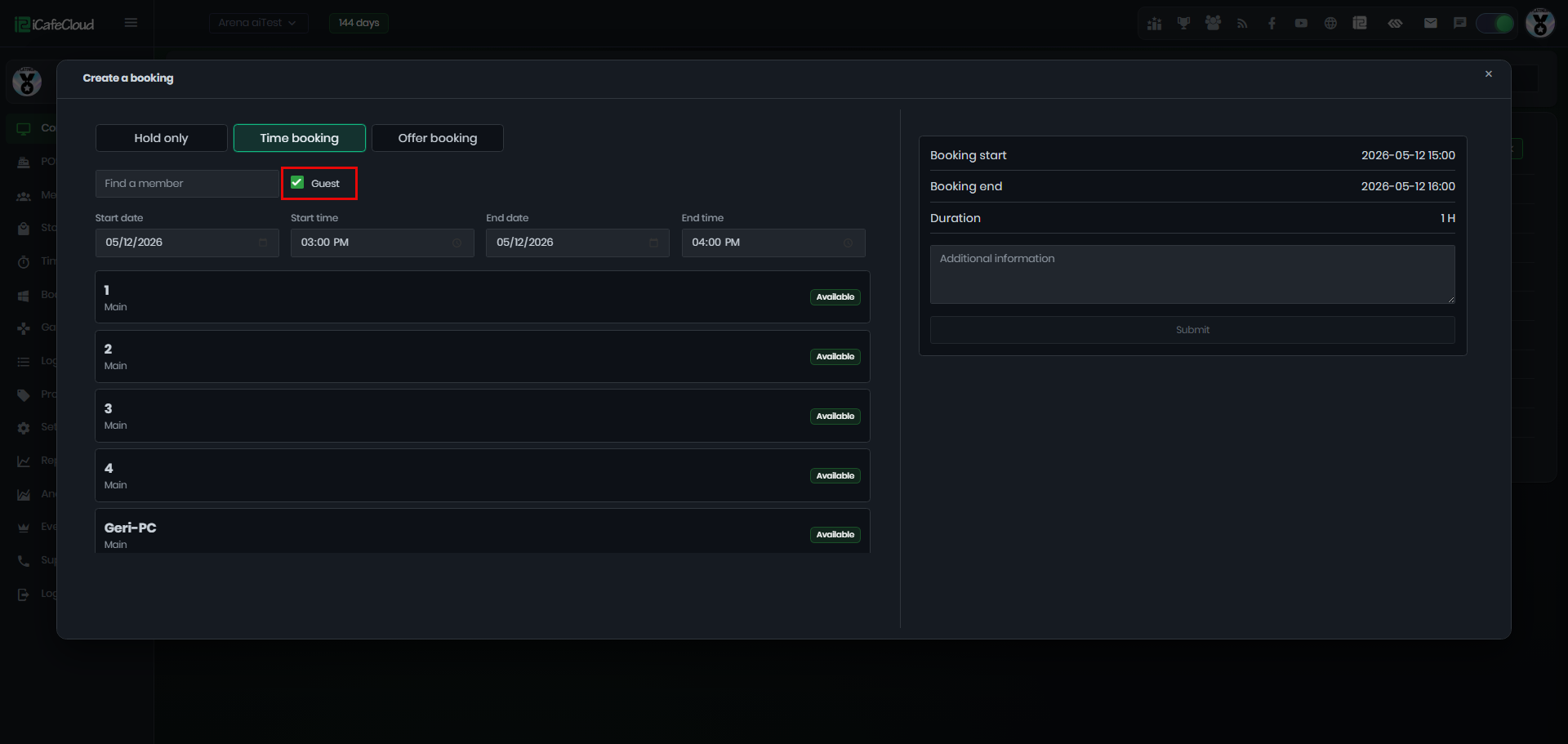Viewport: 1568px width, 744px height.
Task: Open calendar icon in Start date field
Action: point(262,243)
